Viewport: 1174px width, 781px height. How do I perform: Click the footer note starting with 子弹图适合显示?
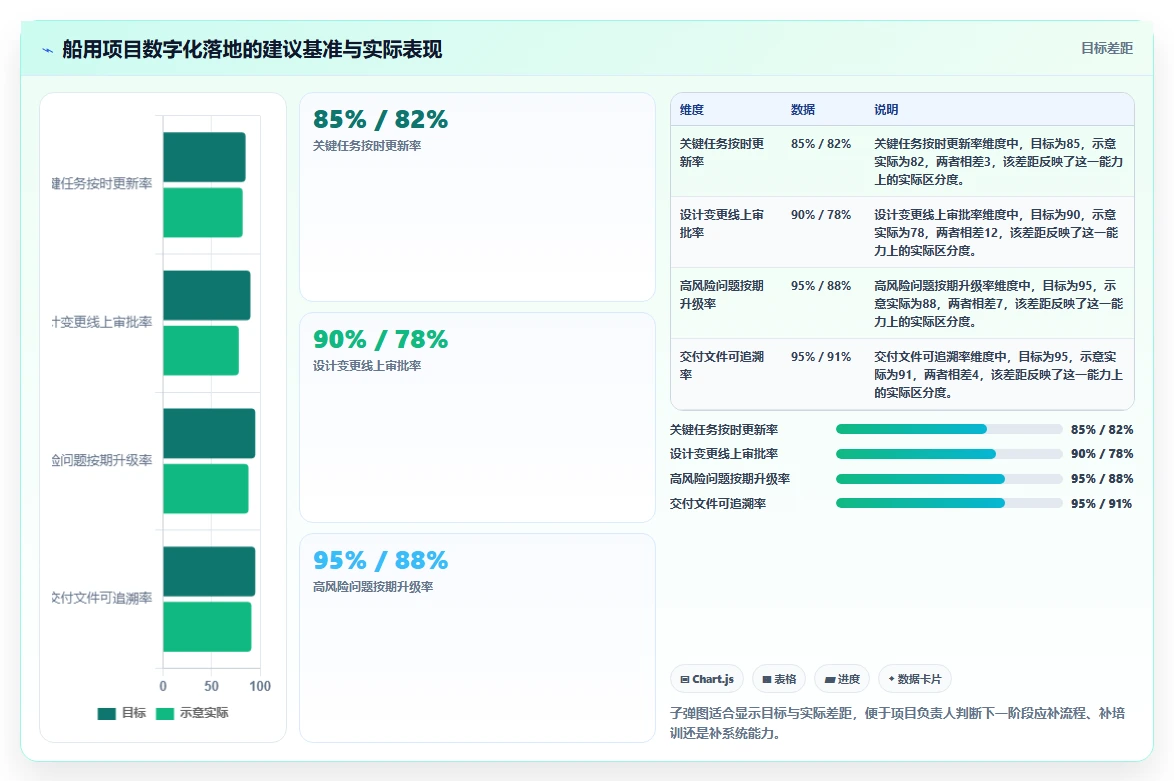click(897, 723)
